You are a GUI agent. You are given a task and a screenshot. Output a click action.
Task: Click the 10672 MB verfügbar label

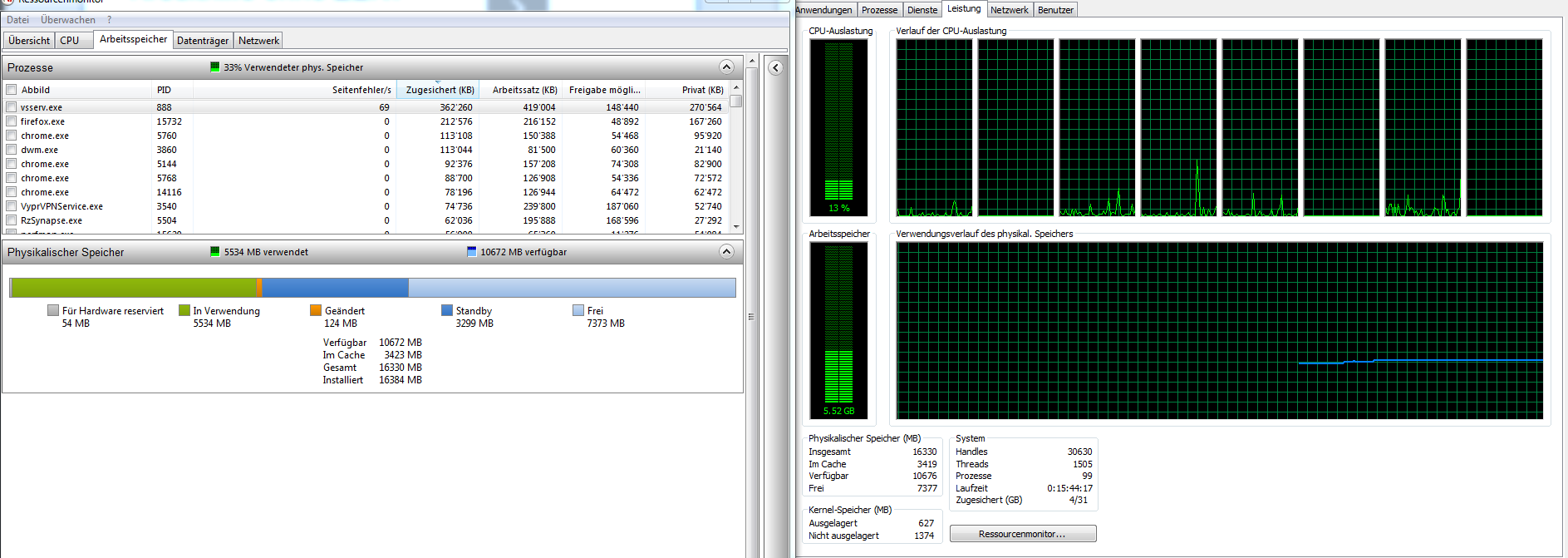tap(523, 252)
